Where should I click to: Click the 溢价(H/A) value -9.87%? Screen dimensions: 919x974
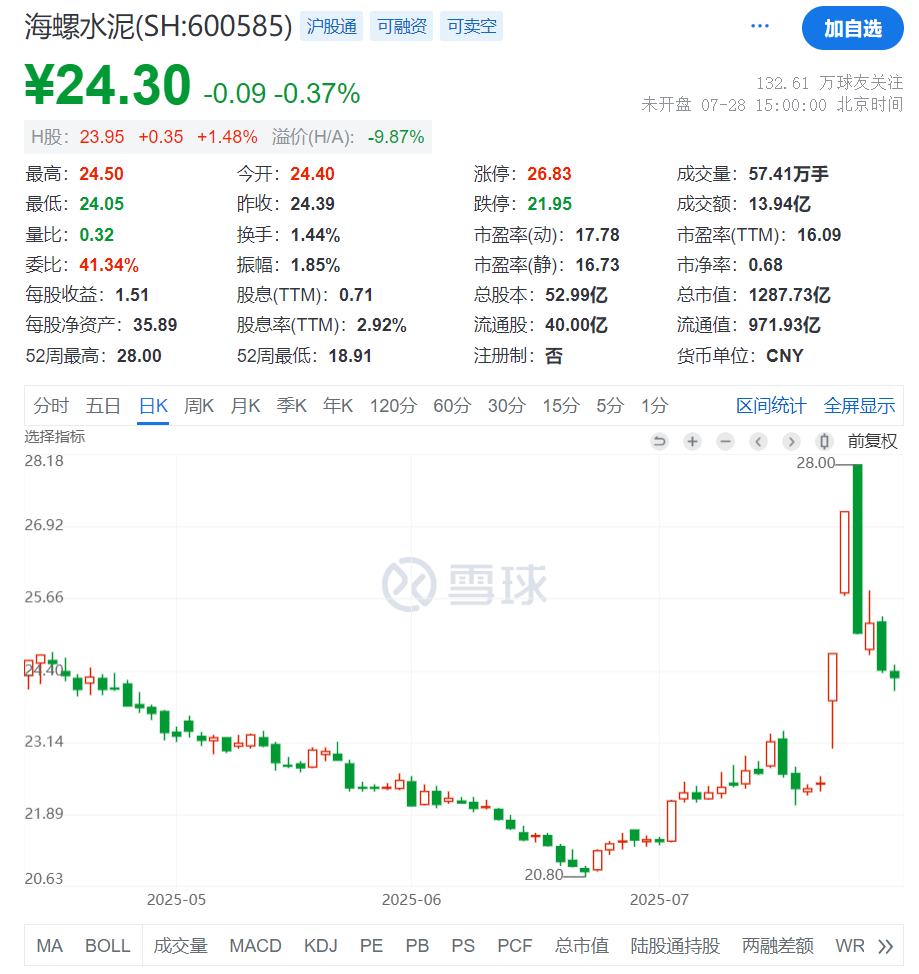tap(396, 137)
